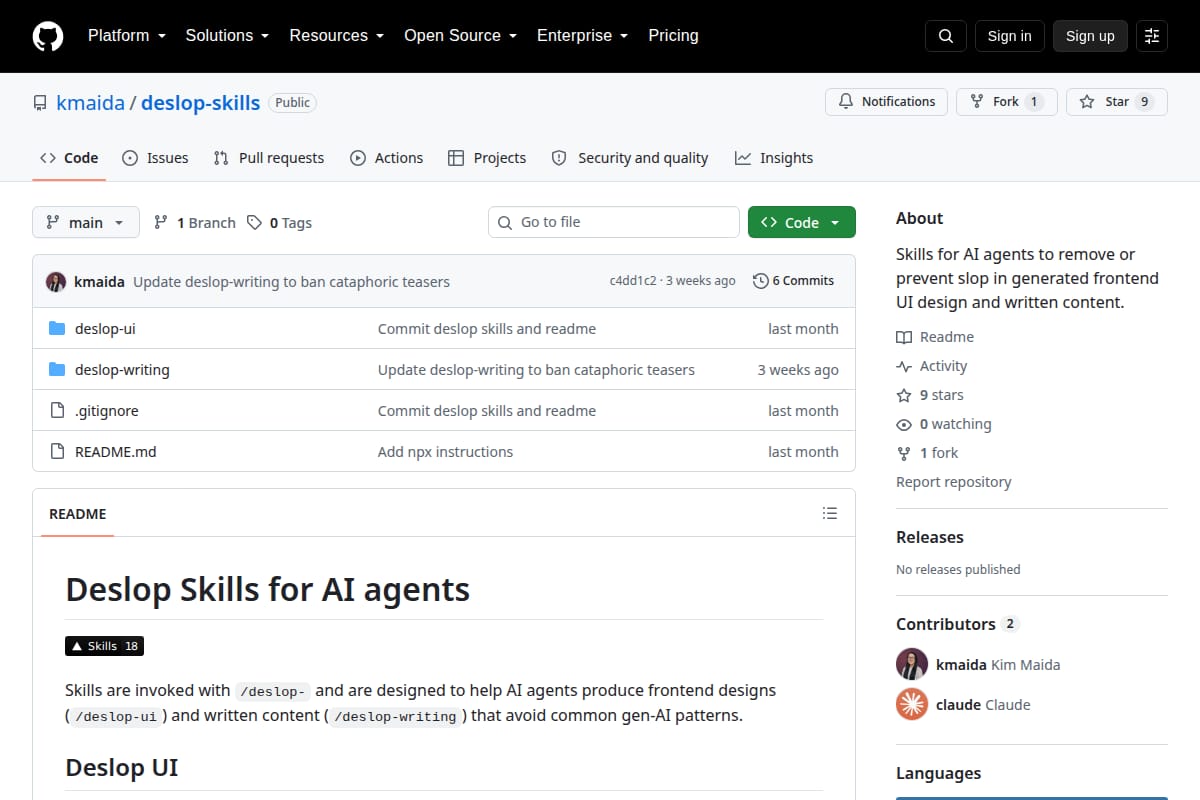Click the Go to file search field
The image size is (1200, 800).
614,222
